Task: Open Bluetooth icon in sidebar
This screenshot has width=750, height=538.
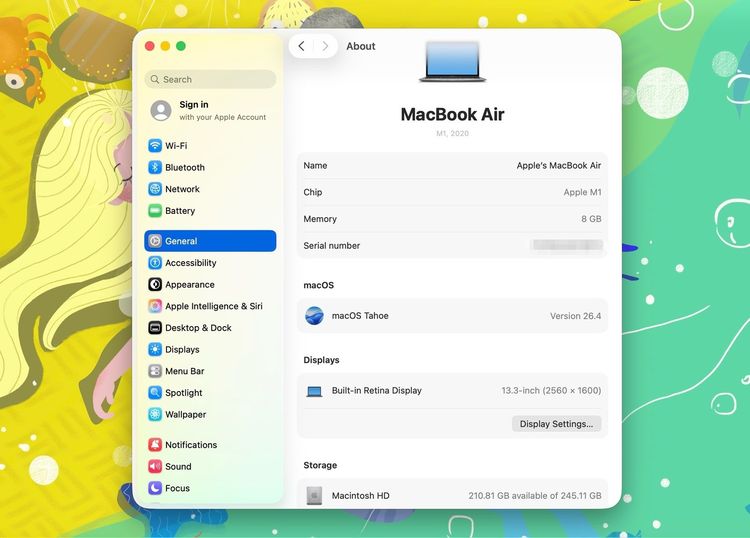Action: pyautogui.click(x=155, y=167)
